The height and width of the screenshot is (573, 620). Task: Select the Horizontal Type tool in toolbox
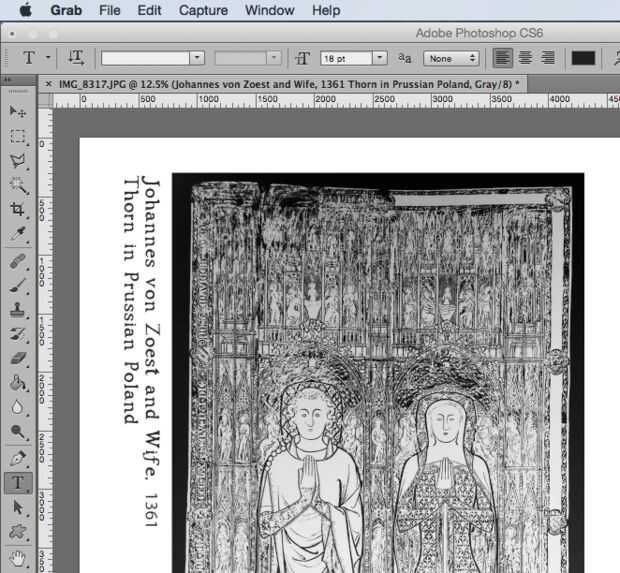[x=18, y=483]
